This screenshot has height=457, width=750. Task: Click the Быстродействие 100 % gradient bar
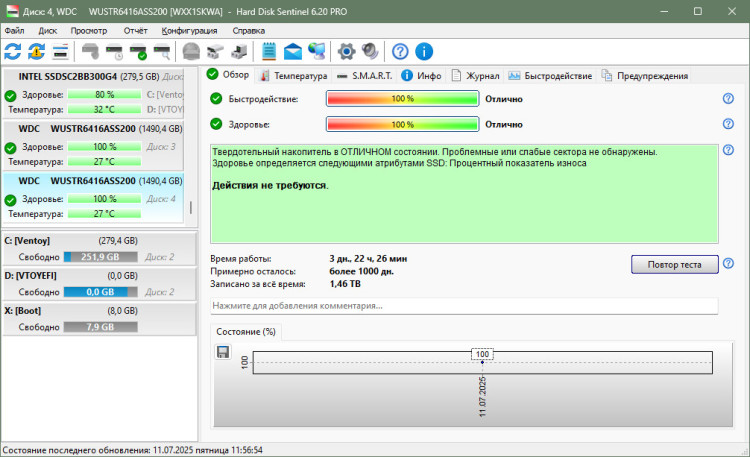click(x=402, y=99)
